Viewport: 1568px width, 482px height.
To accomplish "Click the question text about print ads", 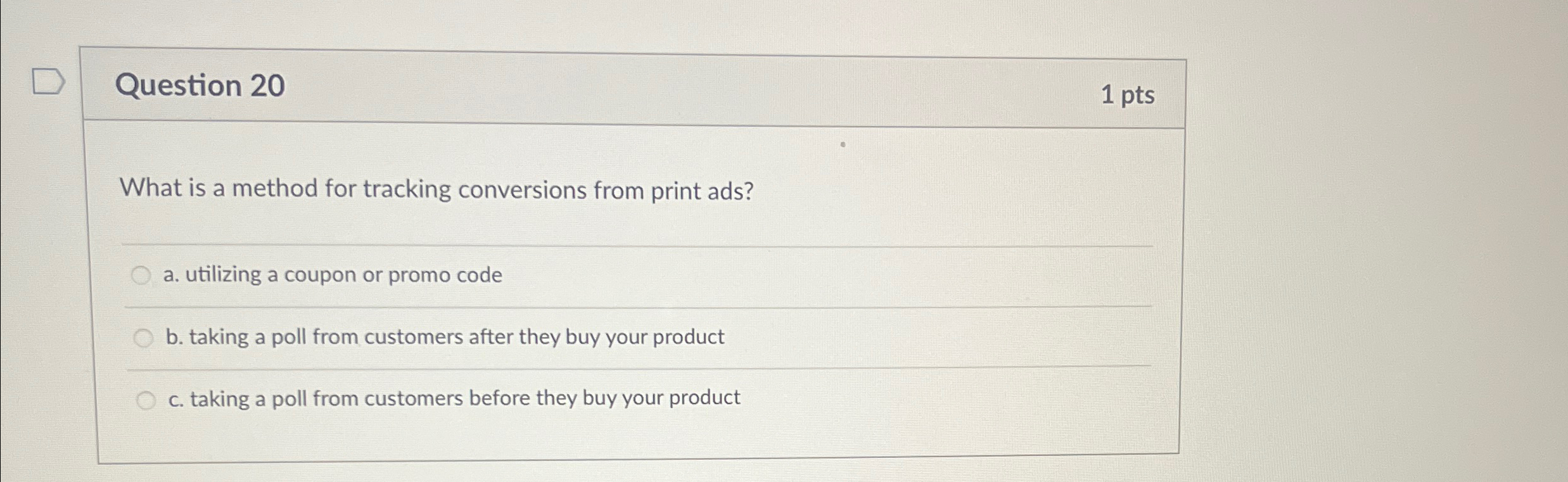I will tap(437, 189).
